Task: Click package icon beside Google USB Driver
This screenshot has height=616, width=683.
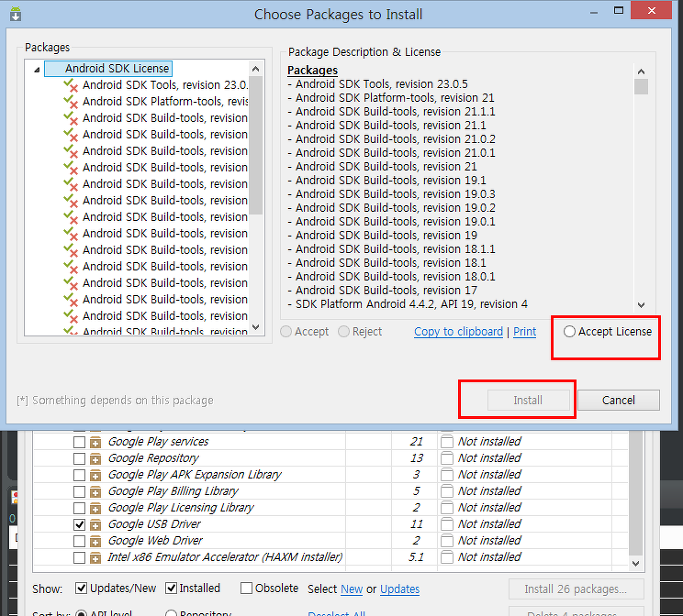Action: click(x=95, y=525)
